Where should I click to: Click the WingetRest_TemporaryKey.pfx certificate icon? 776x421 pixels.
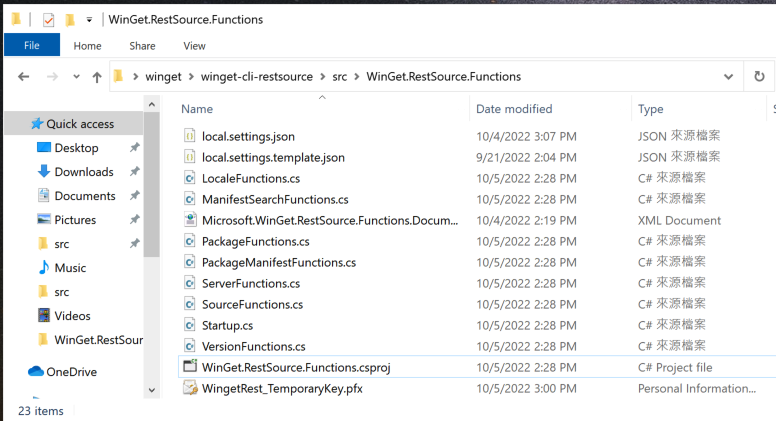coord(190,388)
